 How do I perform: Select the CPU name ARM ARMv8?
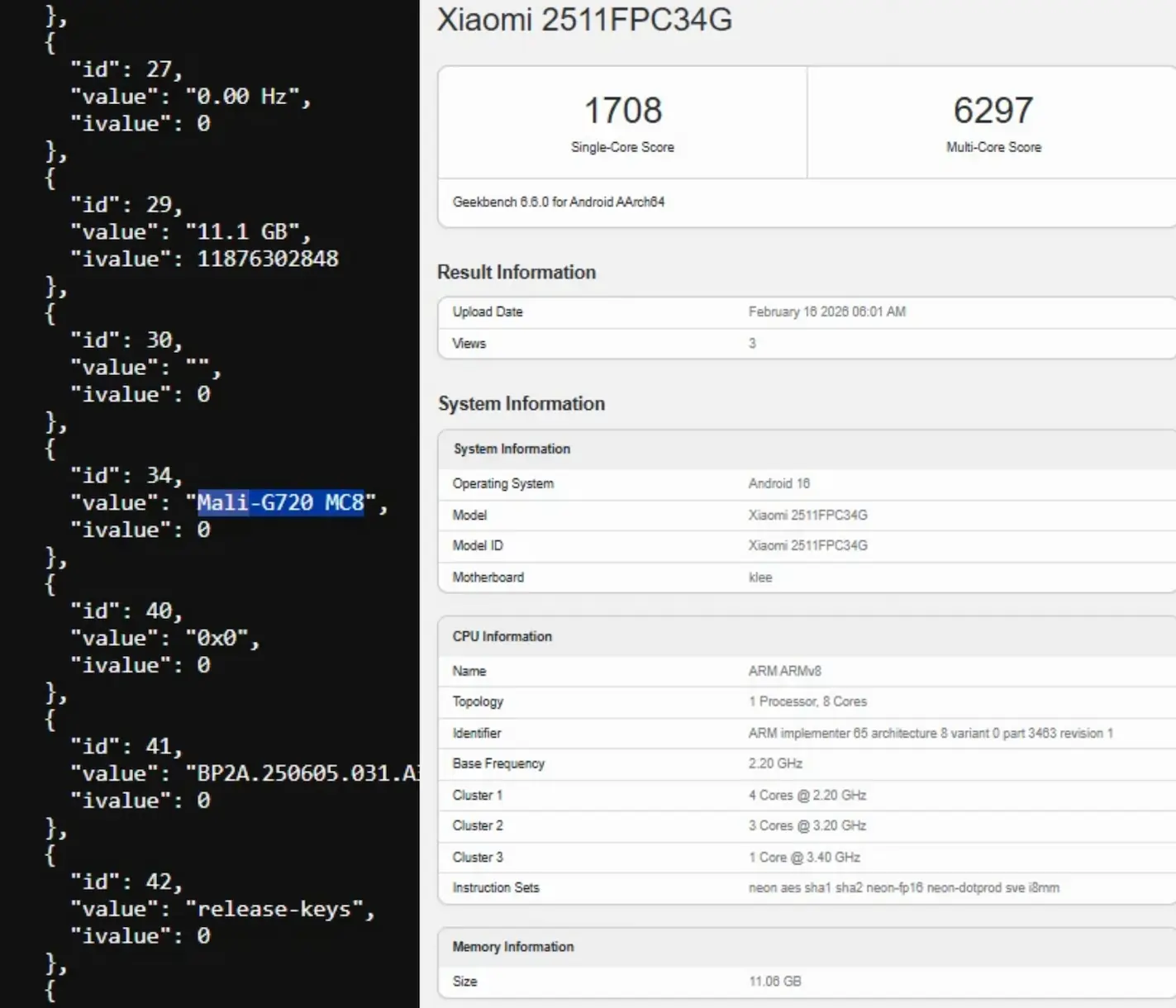pyautogui.click(x=784, y=671)
